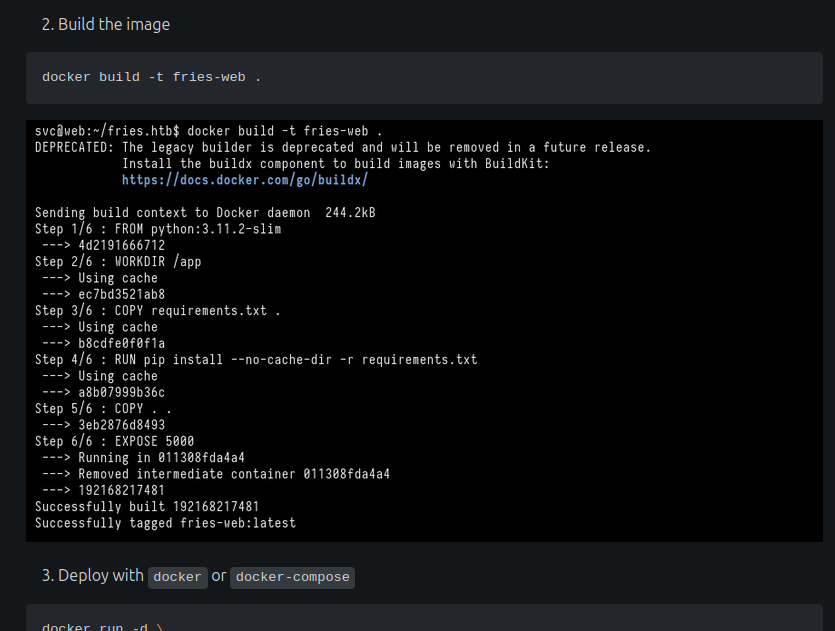
Task: Click 'Step 6/6 : EXPOSE 5000' line
Action: click(114, 441)
